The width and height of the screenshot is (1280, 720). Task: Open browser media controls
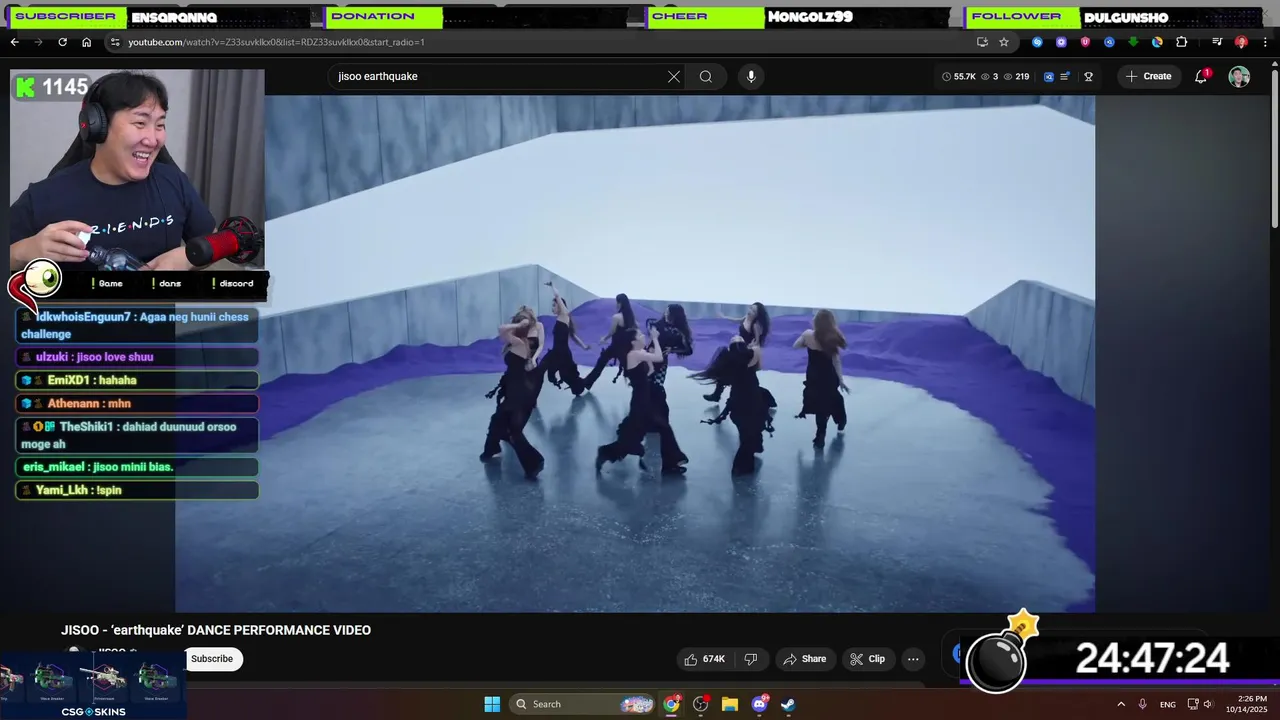coord(1217,42)
